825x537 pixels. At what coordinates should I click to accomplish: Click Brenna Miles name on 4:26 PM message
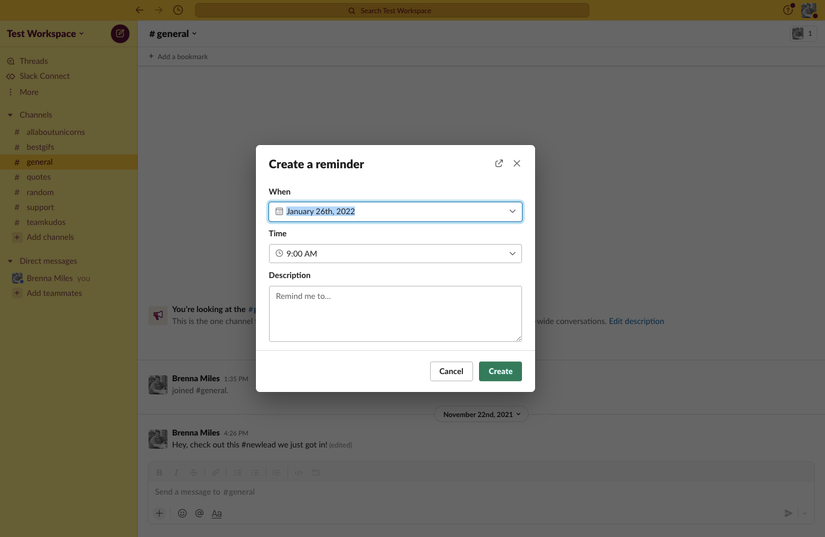point(196,433)
